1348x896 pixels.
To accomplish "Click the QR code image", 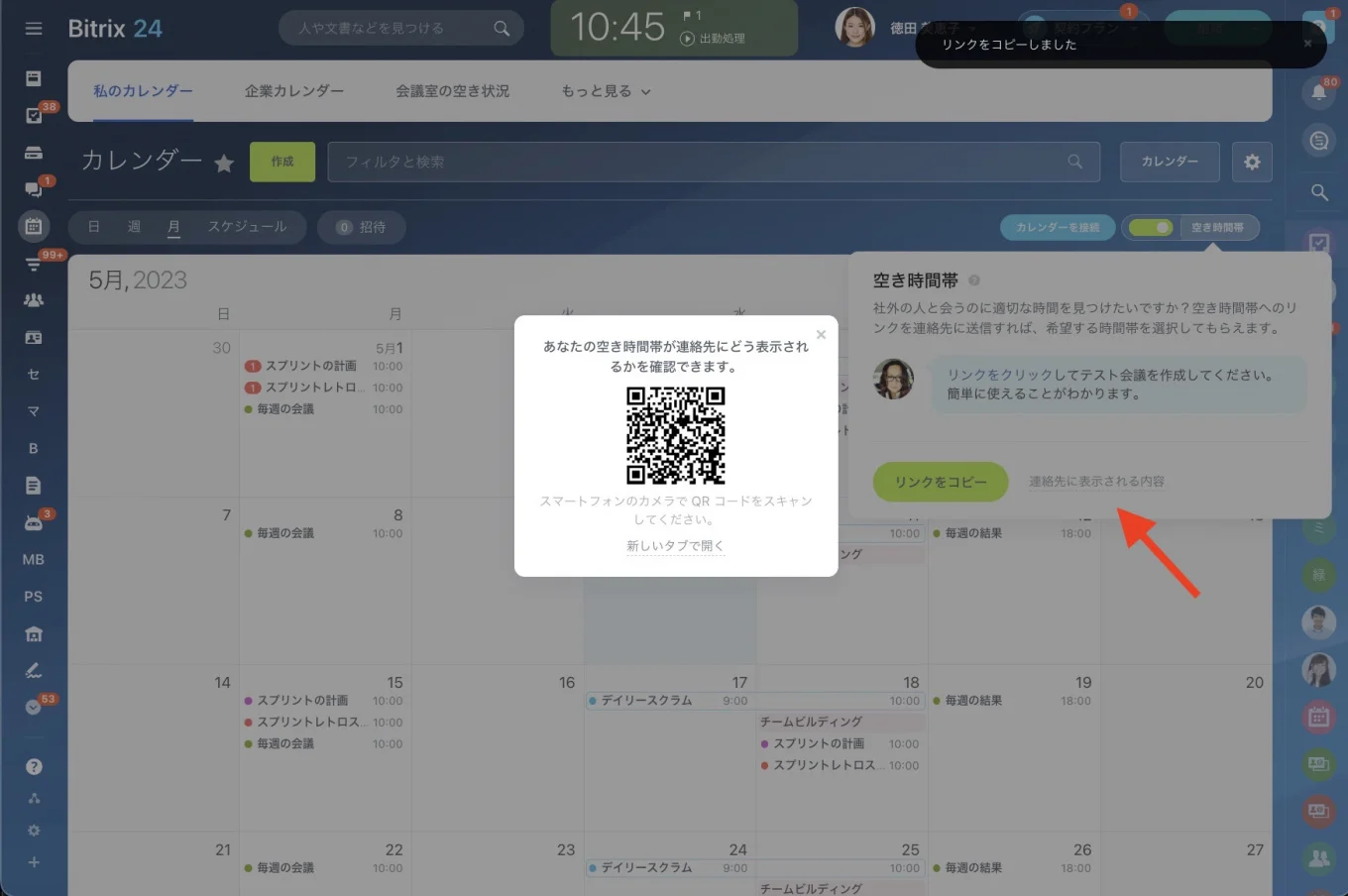I will (x=676, y=435).
